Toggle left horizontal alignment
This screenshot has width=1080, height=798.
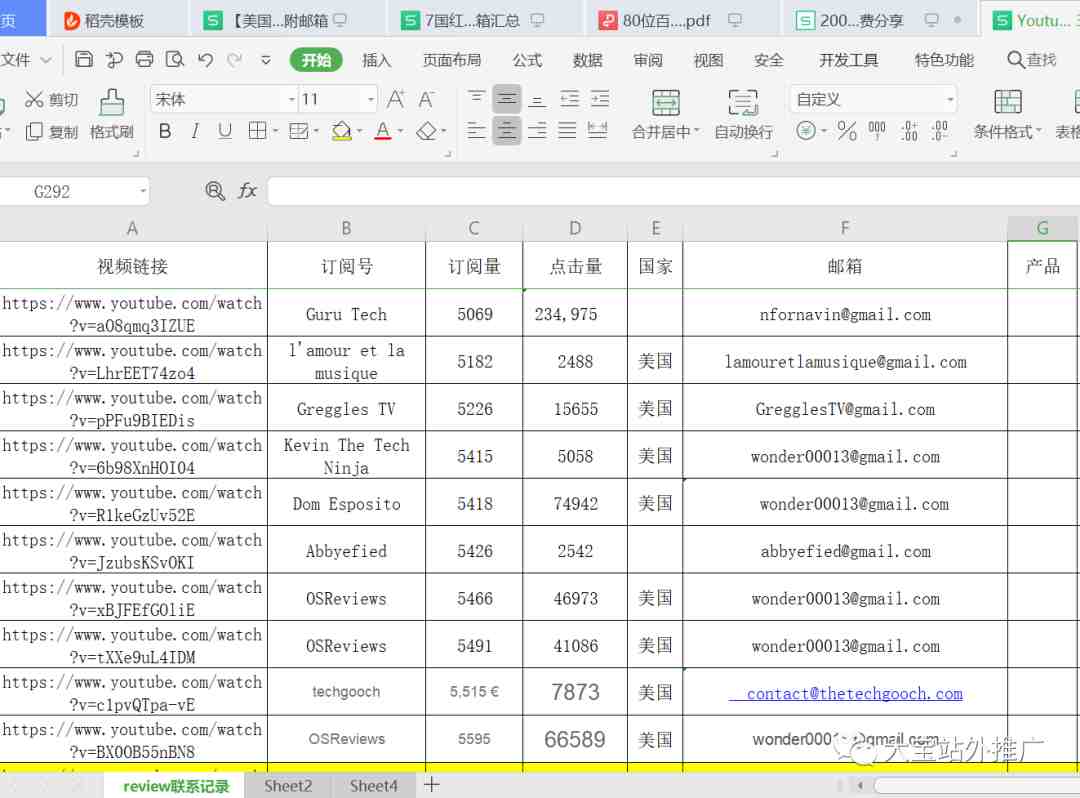coord(476,130)
